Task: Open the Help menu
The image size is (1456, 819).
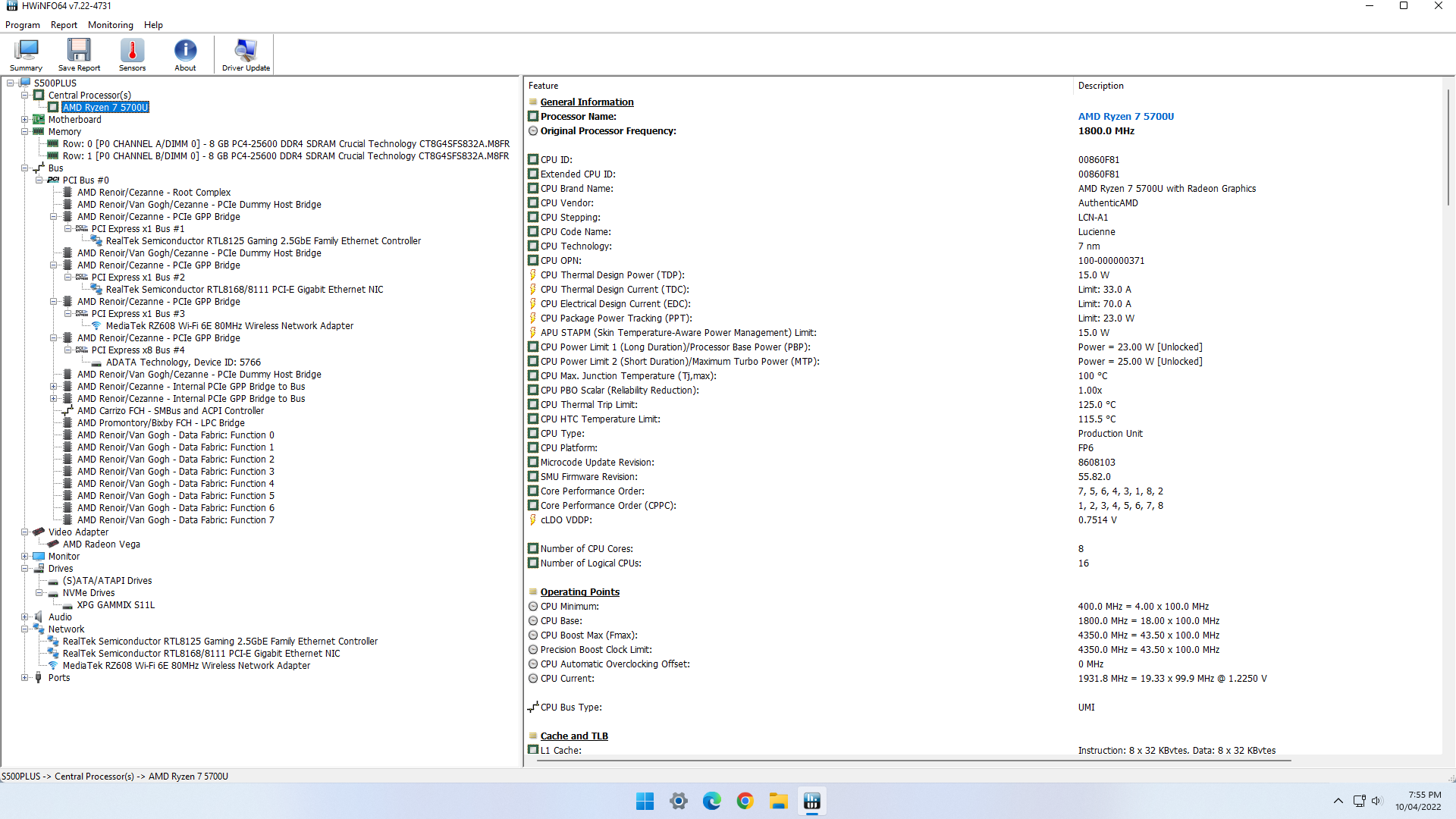Action: 153,25
